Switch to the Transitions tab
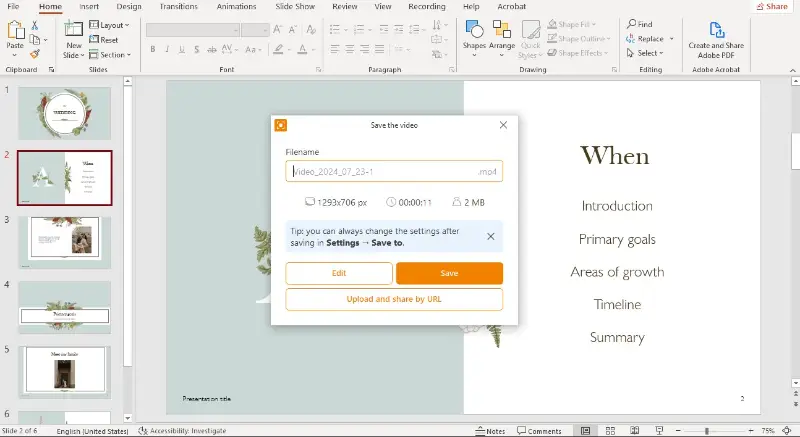 coord(179,7)
